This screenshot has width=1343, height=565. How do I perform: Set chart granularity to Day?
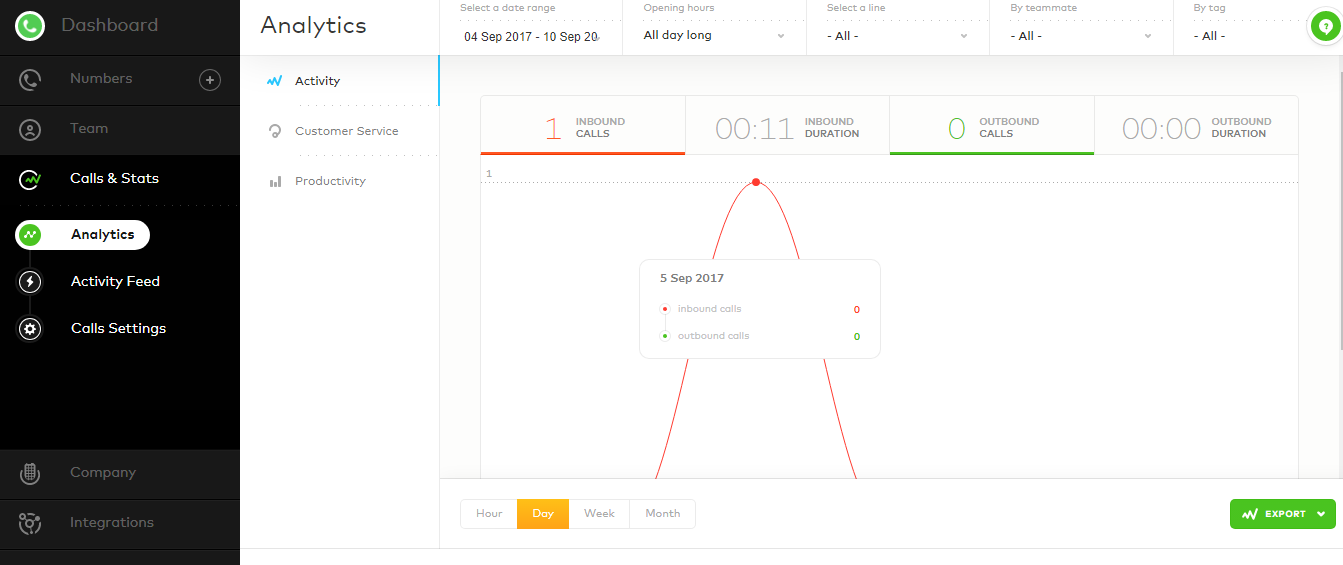pos(543,514)
